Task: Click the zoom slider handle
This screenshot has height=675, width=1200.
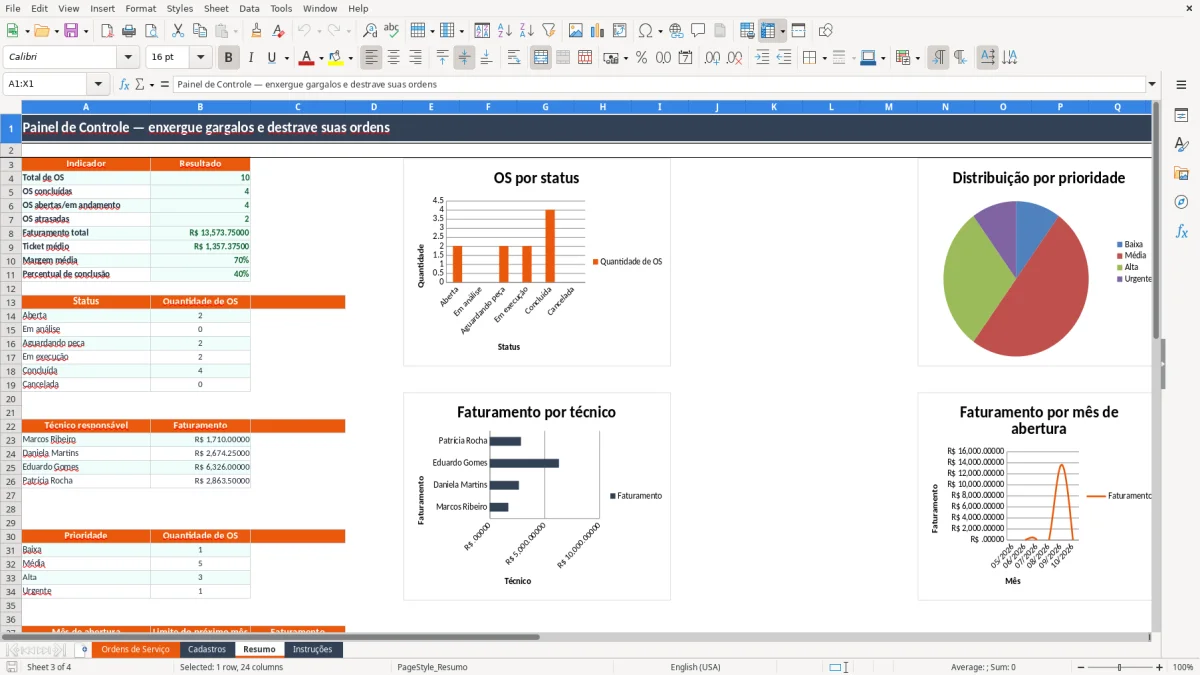Action: click(1120, 667)
